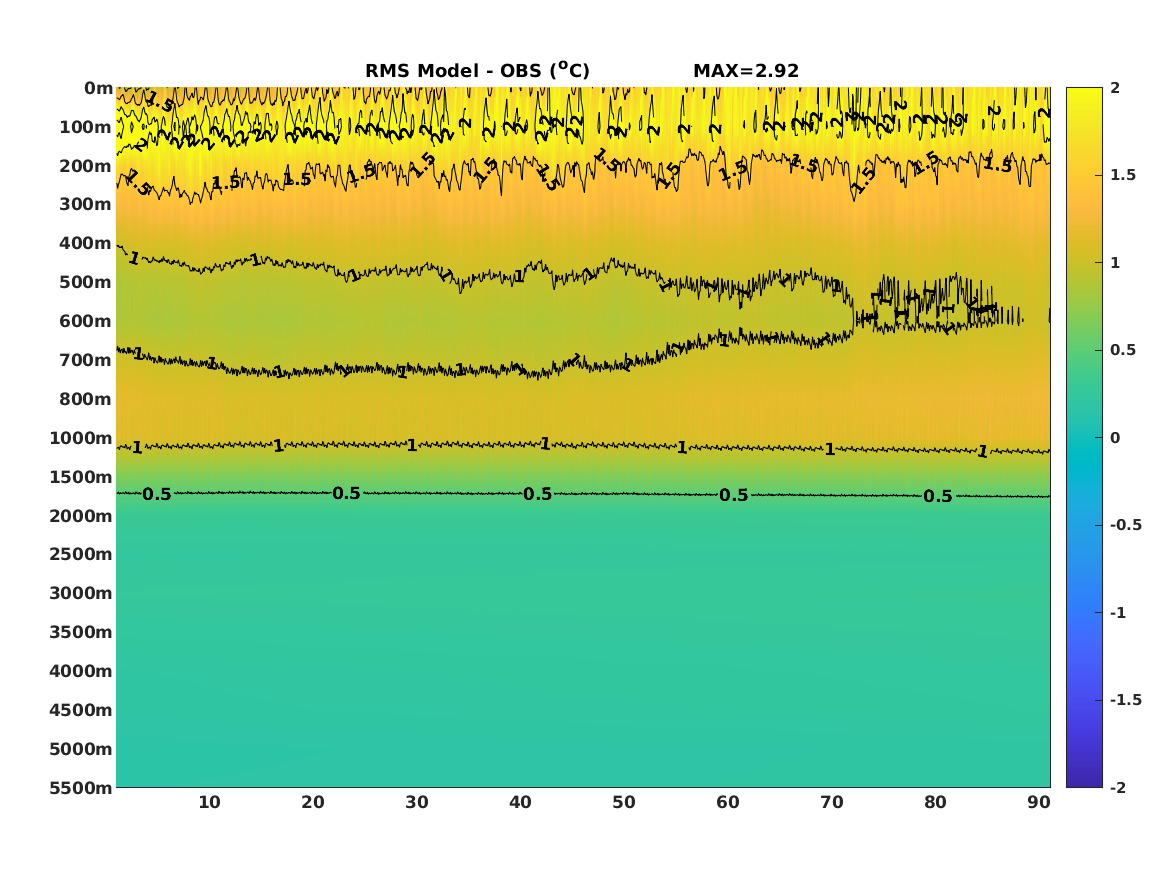Click the dark blue bottom of the colorbar
The image size is (1167, 875).
[x=1084, y=781]
